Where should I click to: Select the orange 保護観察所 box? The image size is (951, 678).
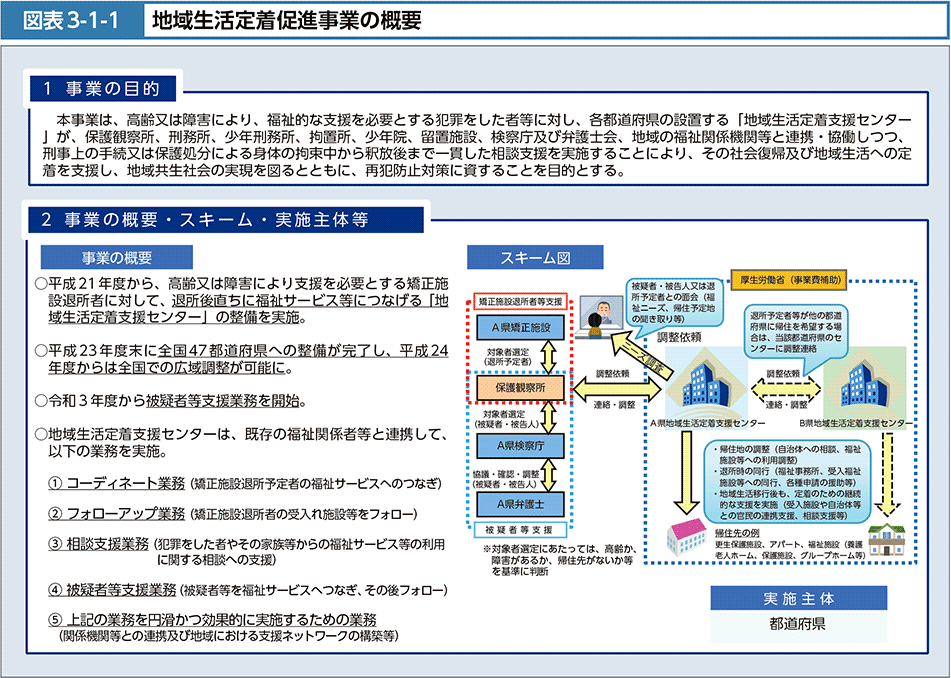pyautogui.click(x=519, y=386)
